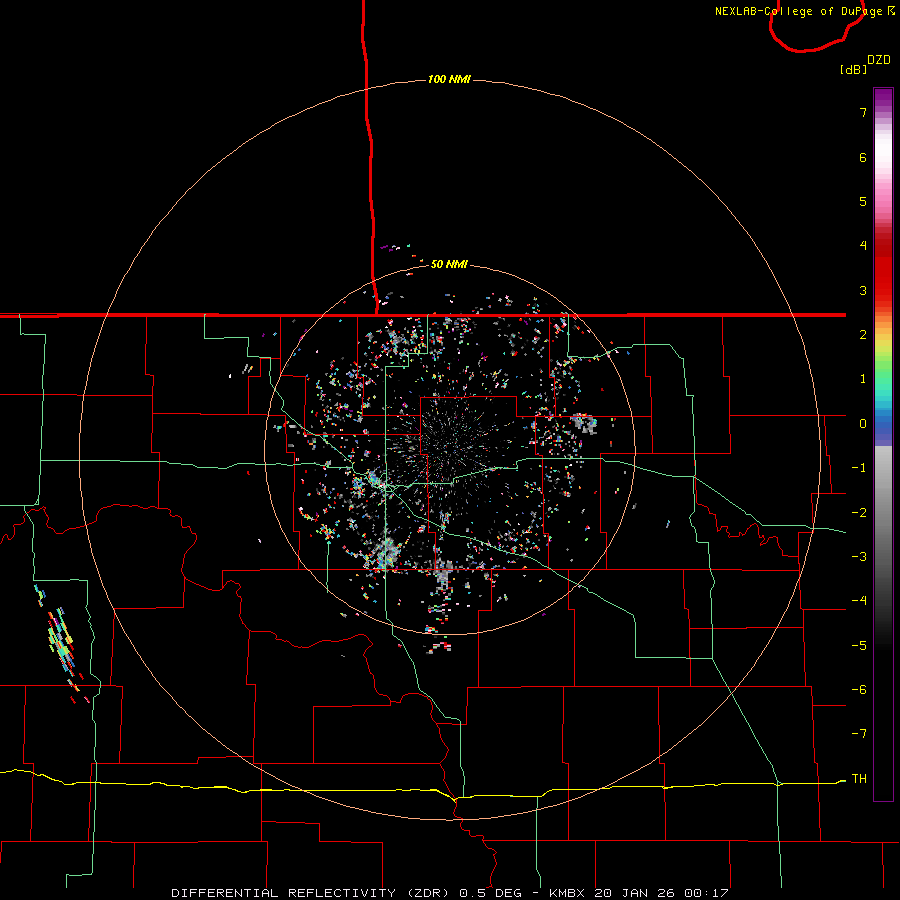Click the 100 NMI range ring label
900x900 pixels.
449,79
